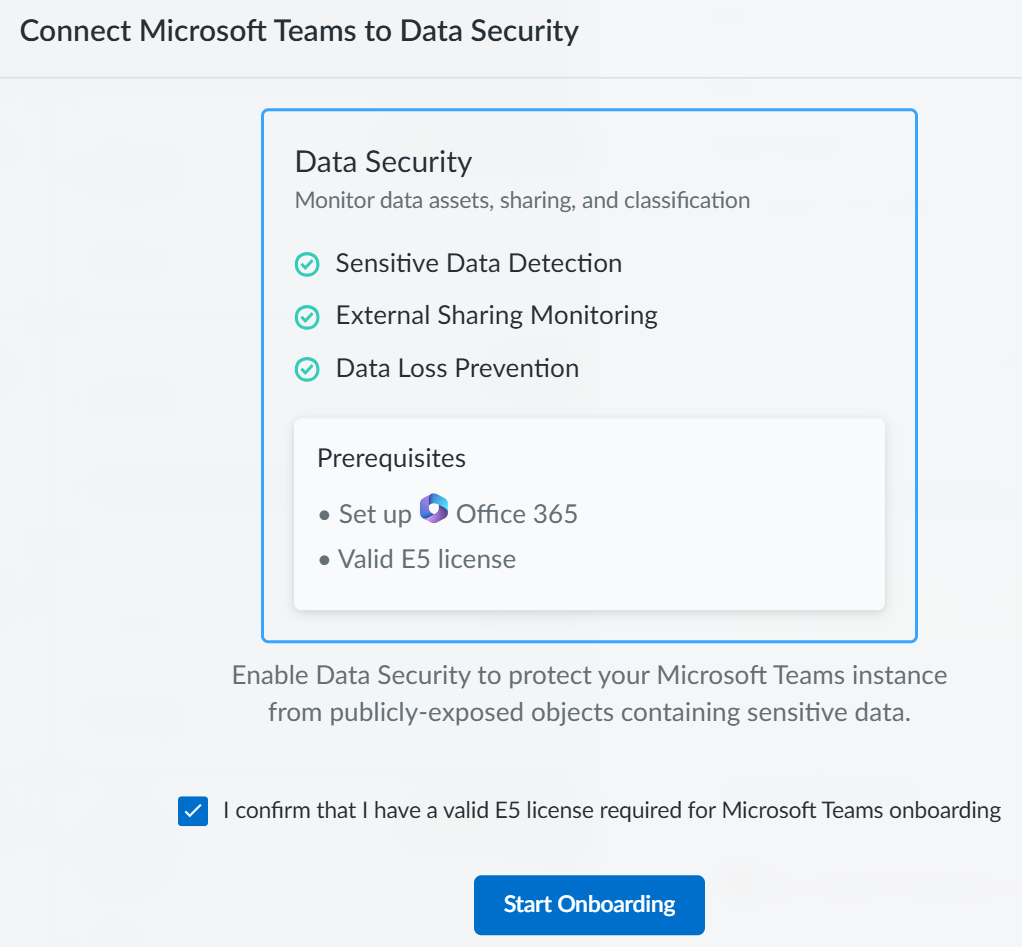Click the Sensitive Data Detection checkmark icon
The width and height of the screenshot is (1022, 947).
pyautogui.click(x=307, y=264)
